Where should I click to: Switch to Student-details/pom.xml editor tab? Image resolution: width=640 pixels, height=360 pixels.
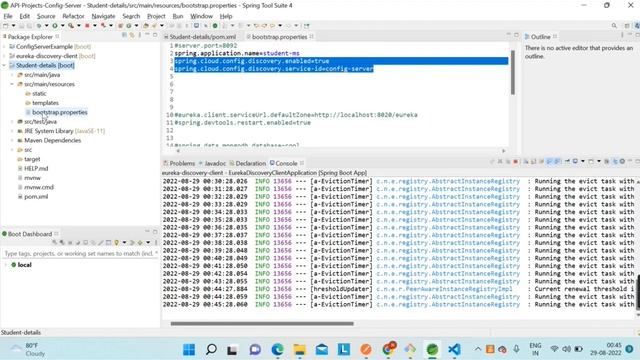tap(202, 37)
